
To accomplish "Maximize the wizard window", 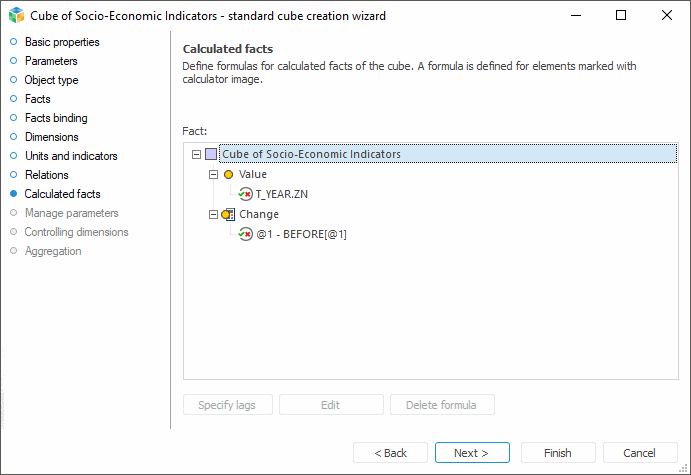I will pos(621,16).
